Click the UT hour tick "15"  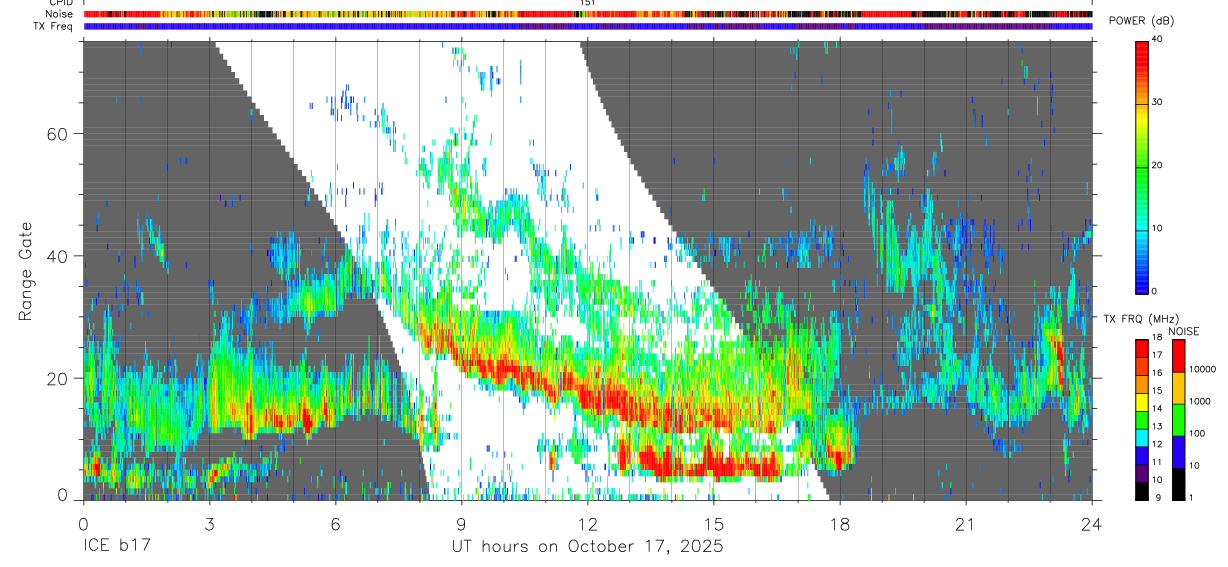(713, 523)
